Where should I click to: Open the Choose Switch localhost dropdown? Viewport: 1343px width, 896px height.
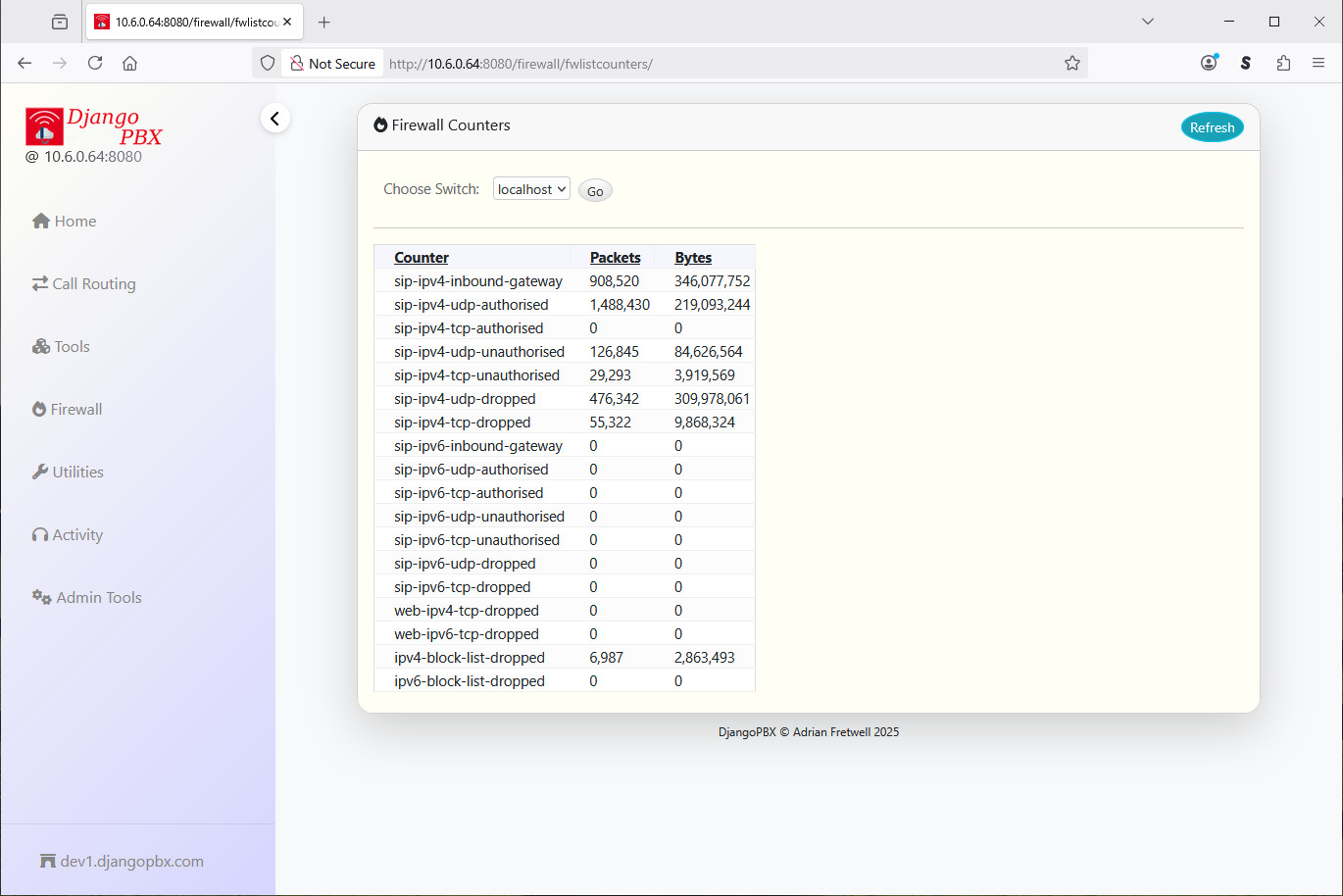[531, 189]
